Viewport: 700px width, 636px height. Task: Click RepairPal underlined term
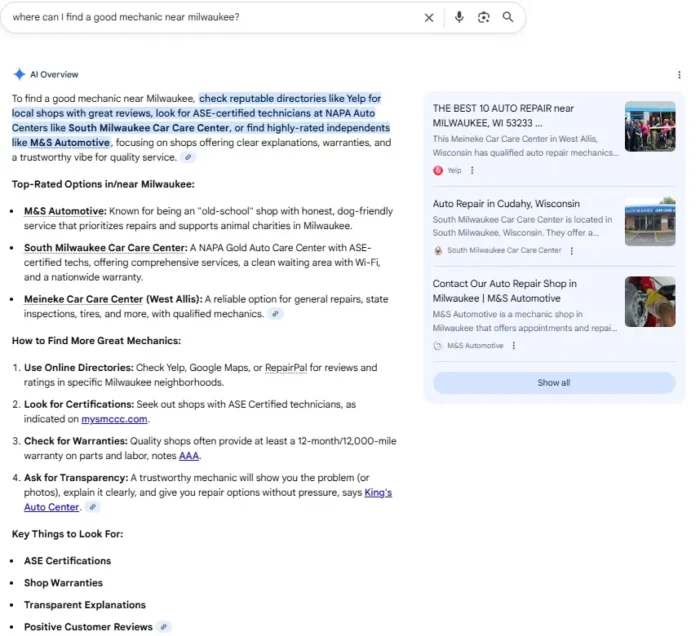[x=286, y=368]
